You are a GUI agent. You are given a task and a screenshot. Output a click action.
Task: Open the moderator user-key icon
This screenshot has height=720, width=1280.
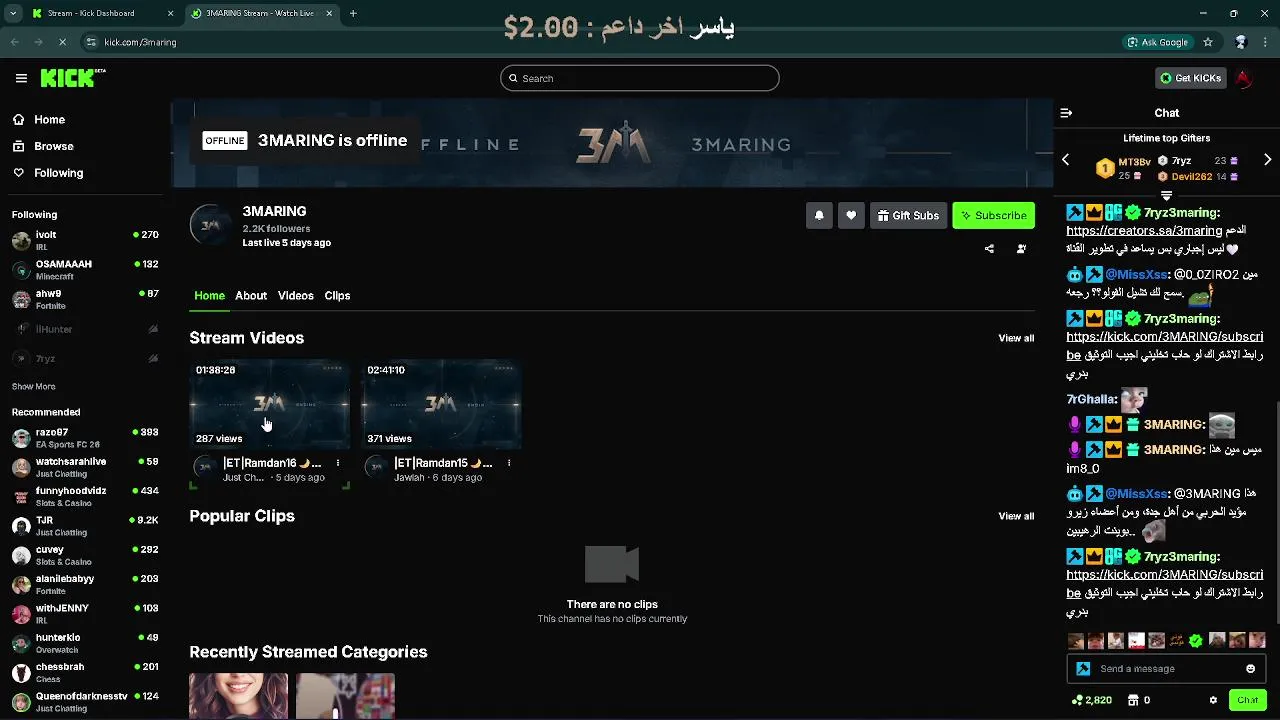point(1021,249)
